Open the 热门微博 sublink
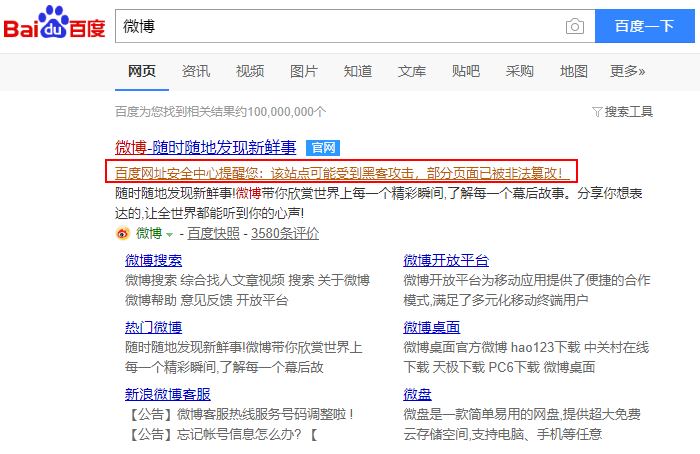Viewport: 700px width, 454px height. (x=154, y=327)
